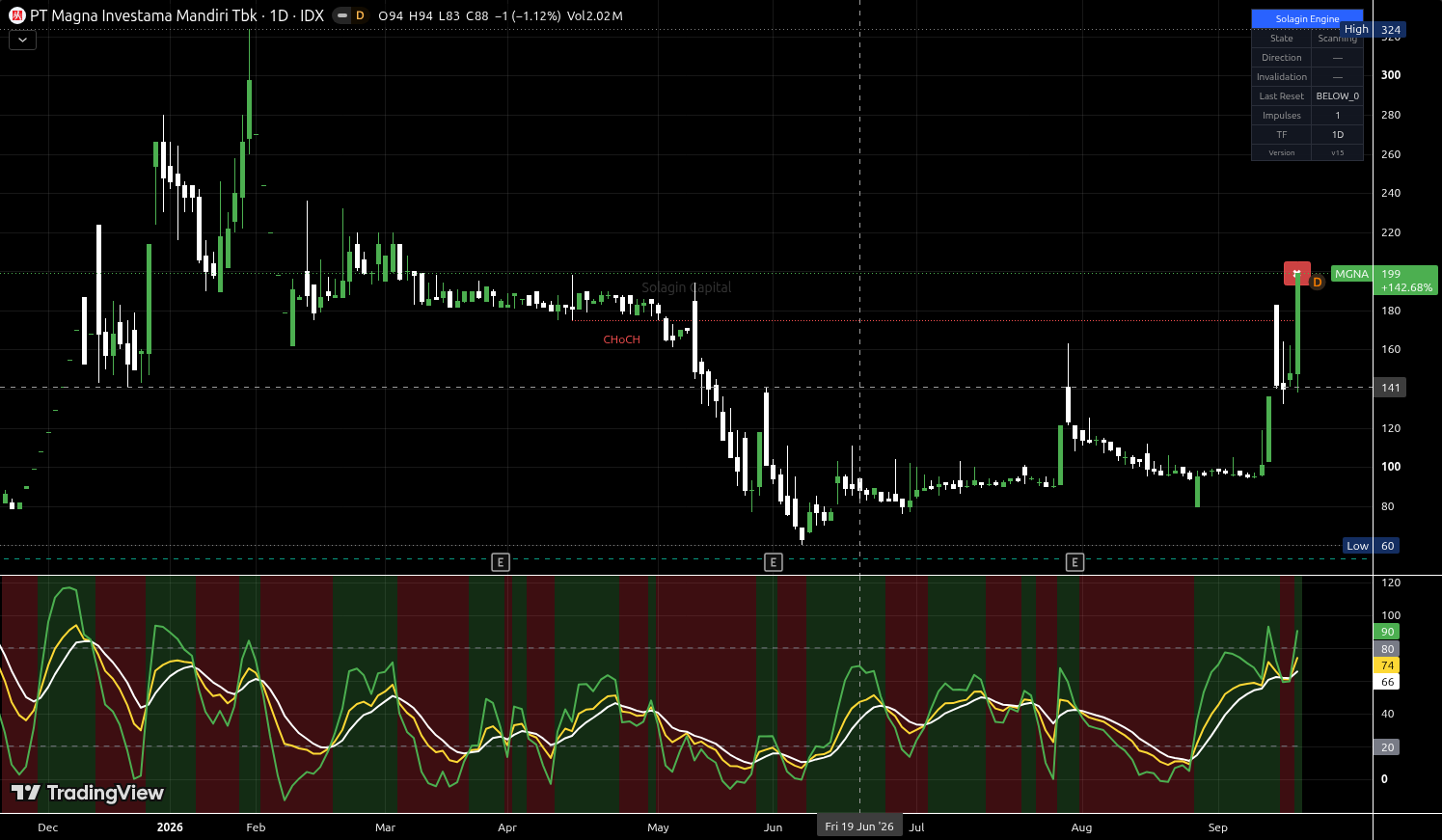Collapse the indicator legend chevron button
1442x840 pixels.
(x=22, y=41)
